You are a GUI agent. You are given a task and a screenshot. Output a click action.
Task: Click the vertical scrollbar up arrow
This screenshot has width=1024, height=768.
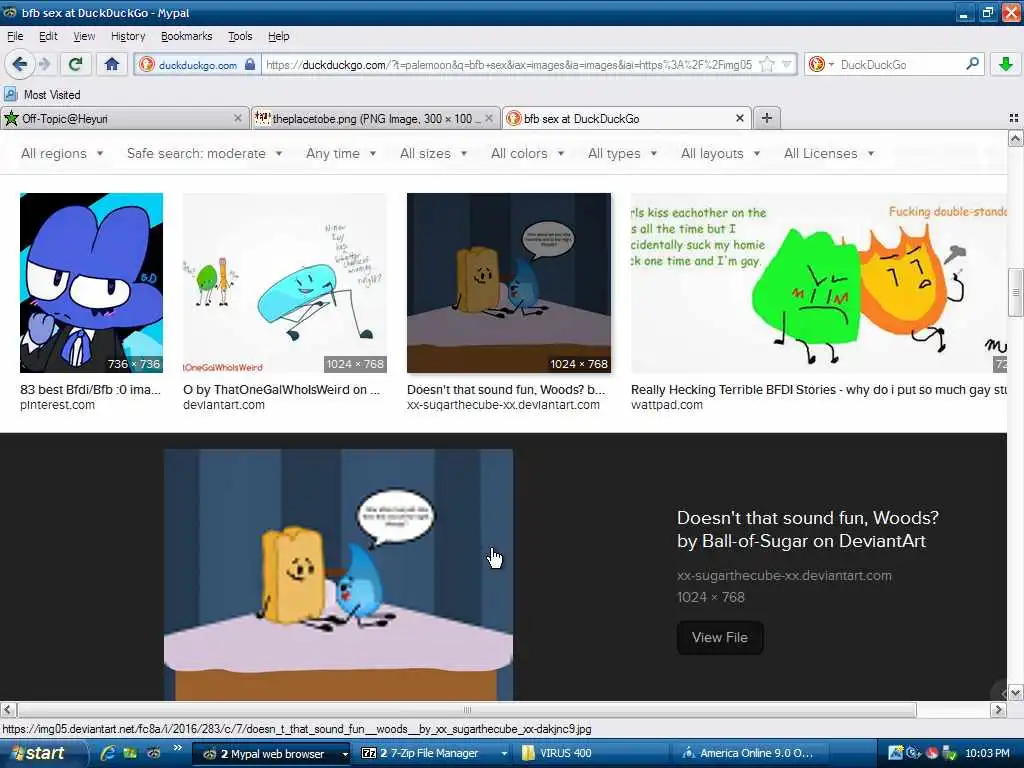coord(1015,138)
